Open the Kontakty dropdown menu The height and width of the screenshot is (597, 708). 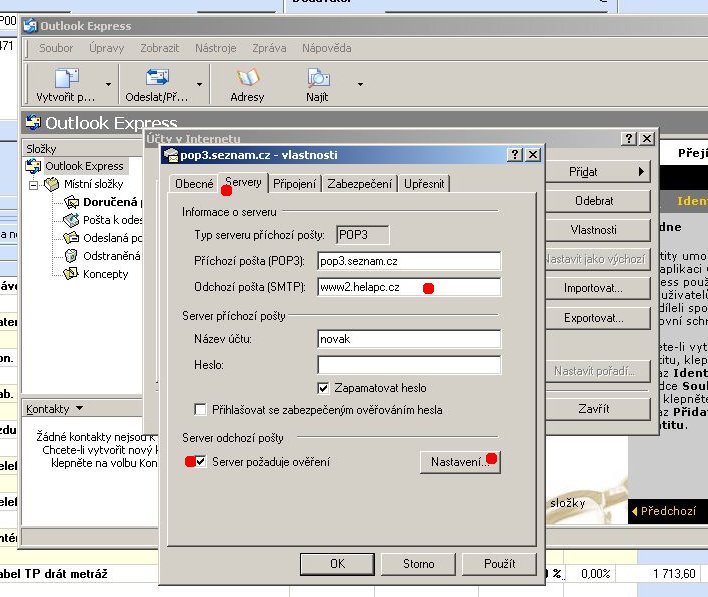(54, 409)
